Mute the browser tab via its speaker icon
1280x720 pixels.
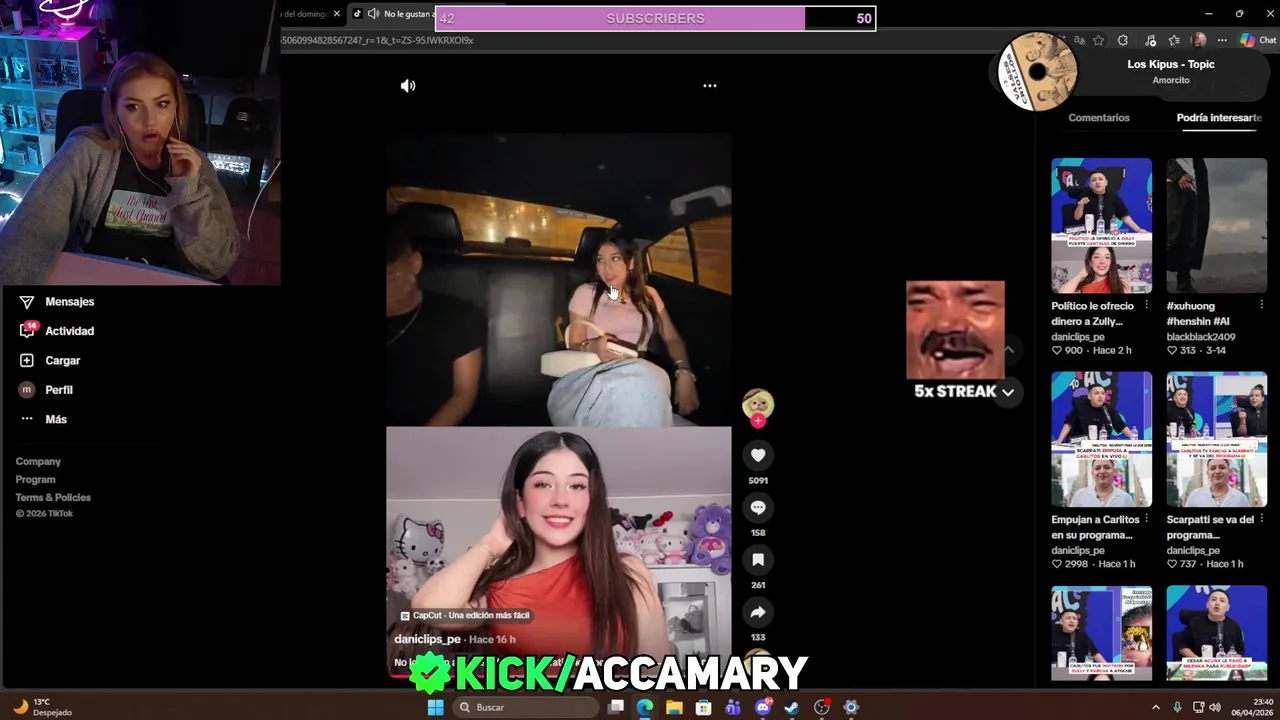(373, 14)
